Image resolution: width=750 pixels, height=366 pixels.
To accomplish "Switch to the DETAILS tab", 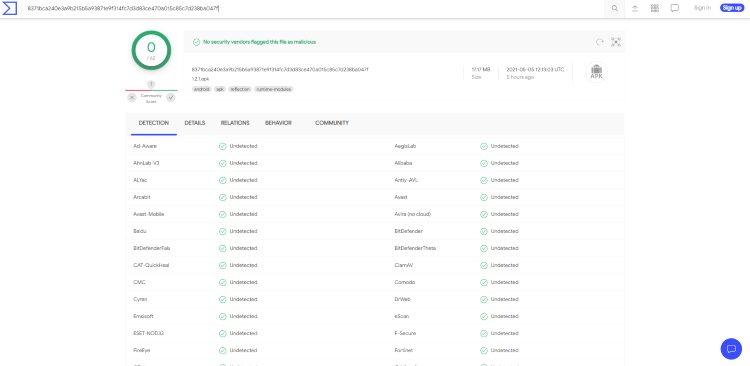I will click(195, 123).
